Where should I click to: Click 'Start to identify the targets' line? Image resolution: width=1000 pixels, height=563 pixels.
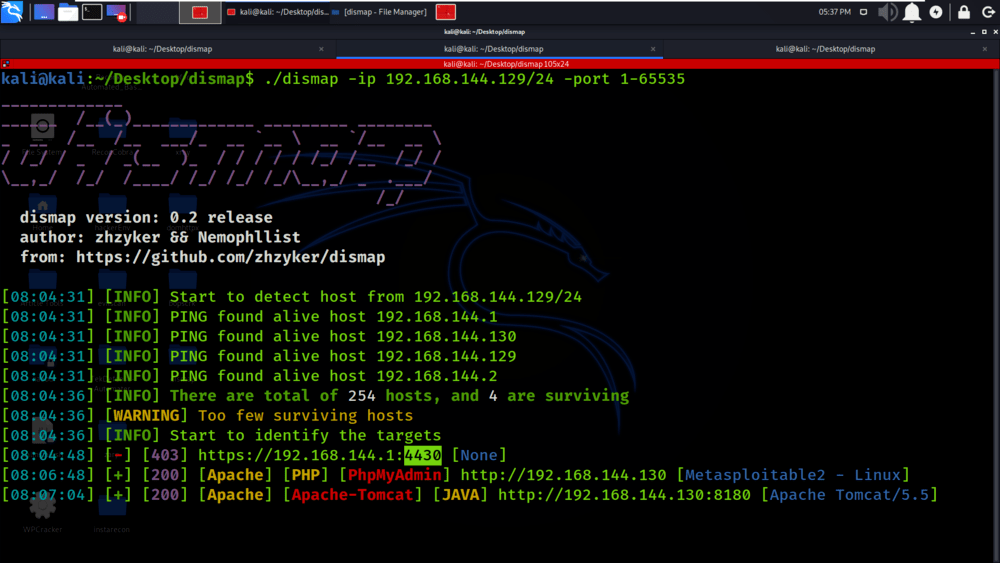(221, 435)
